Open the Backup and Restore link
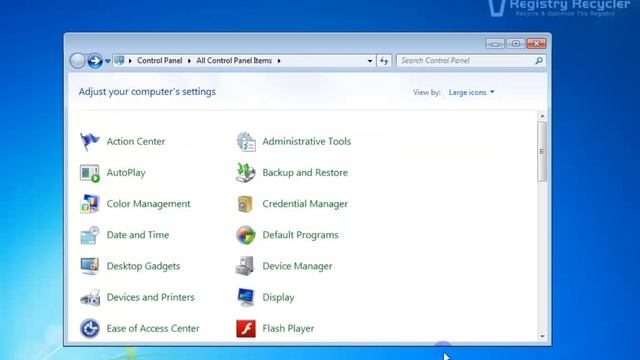 pyautogui.click(x=305, y=173)
